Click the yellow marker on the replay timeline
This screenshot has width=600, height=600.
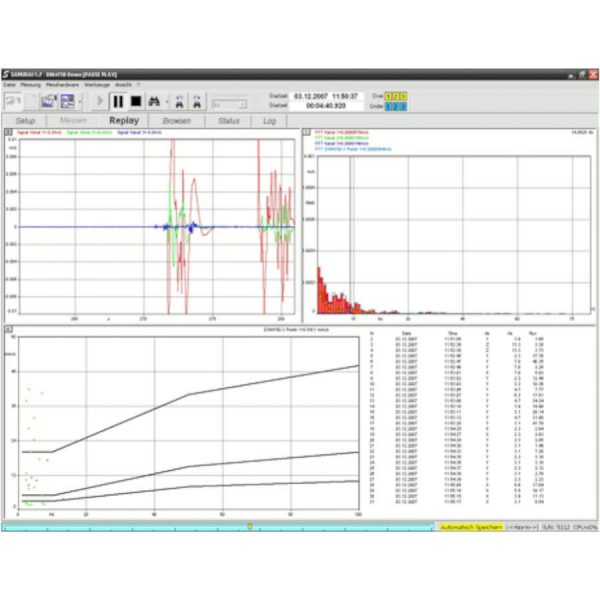point(250,527)
